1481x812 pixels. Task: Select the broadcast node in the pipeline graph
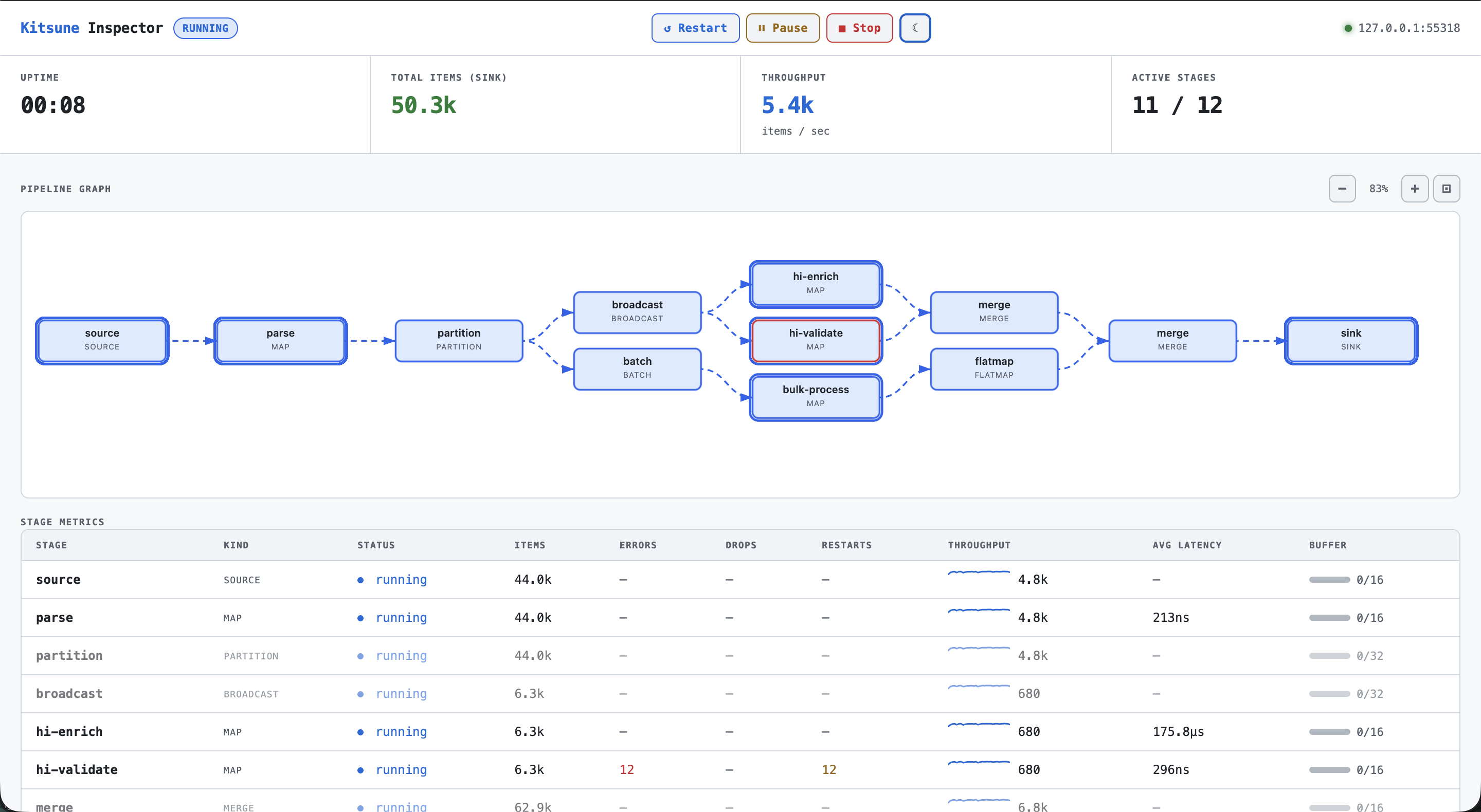[637, 312]
